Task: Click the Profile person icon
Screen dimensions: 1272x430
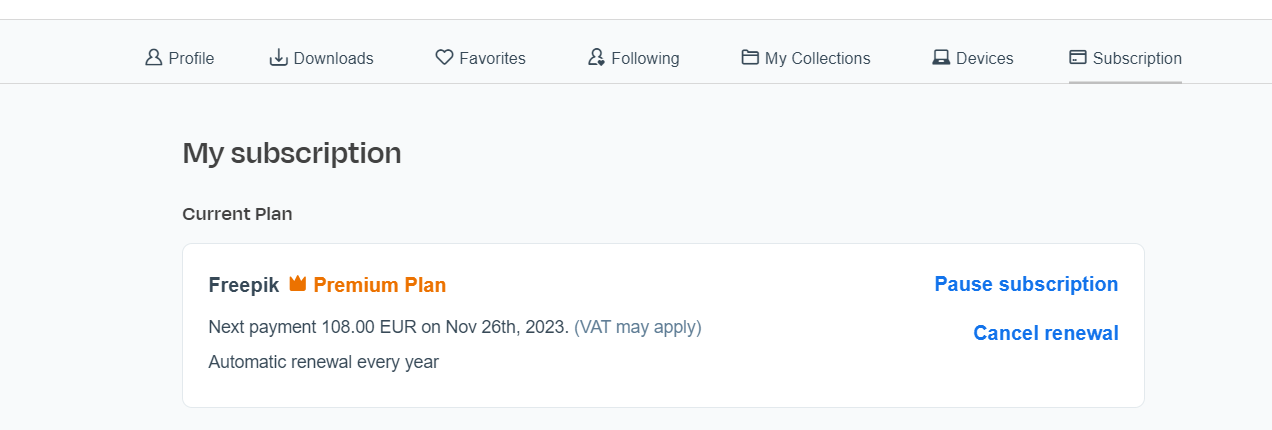Action: point(153,58)
